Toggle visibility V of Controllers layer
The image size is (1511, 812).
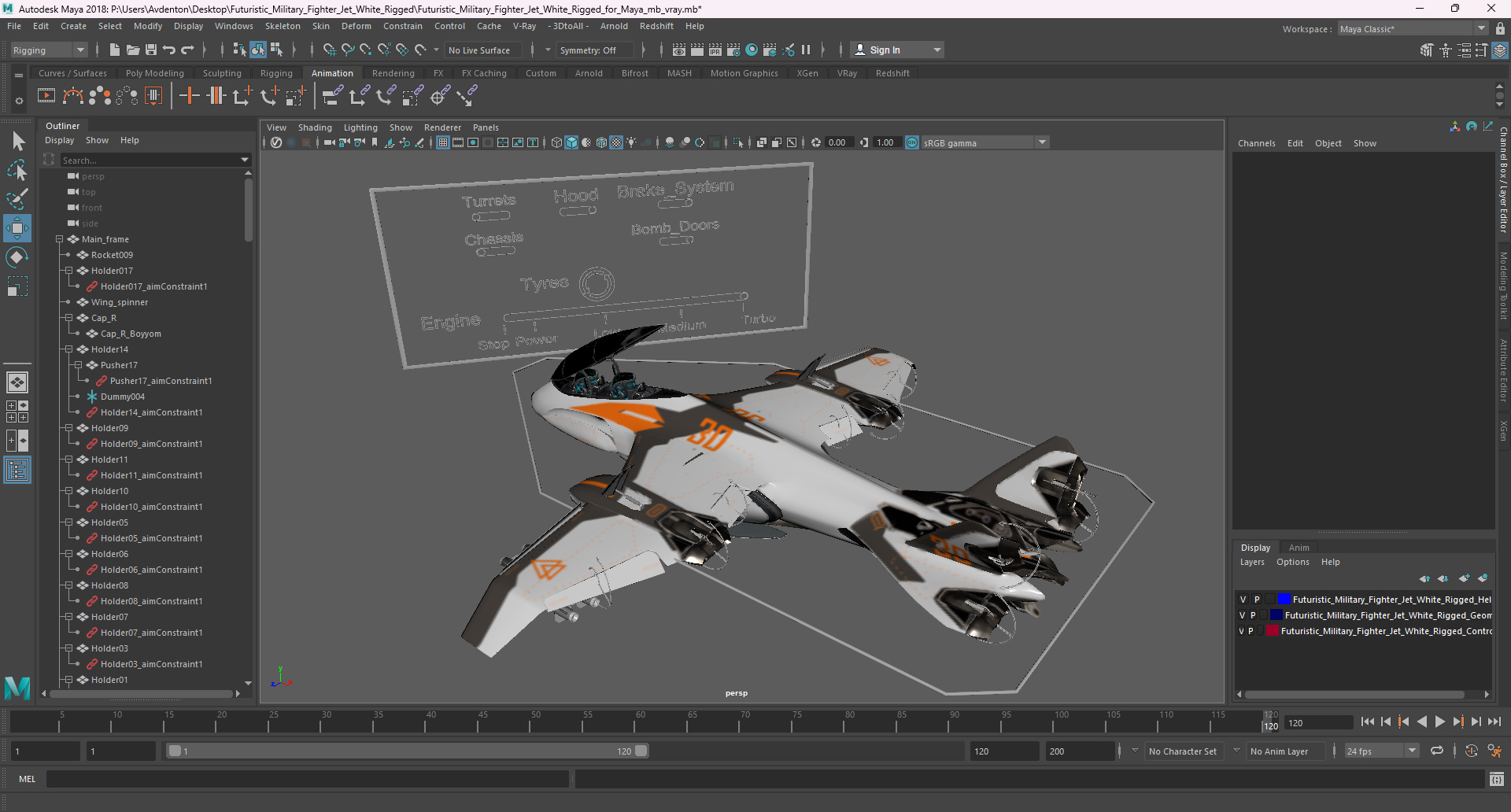pyautogui.click(x=1242, y=631)
